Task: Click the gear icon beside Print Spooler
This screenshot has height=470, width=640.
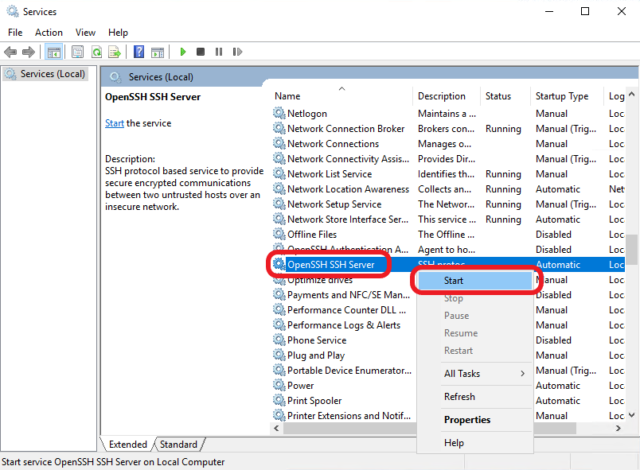Action: tap(279, 400)
